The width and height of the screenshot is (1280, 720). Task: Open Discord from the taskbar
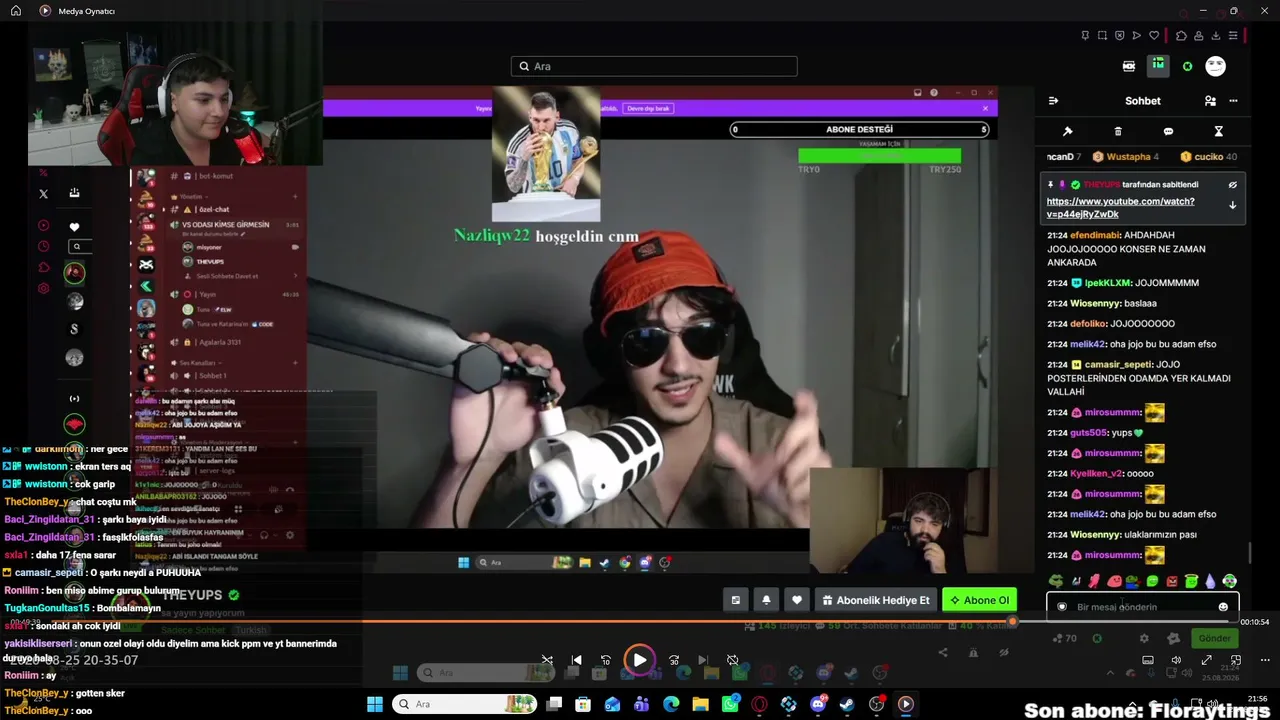tap(818, 704)
